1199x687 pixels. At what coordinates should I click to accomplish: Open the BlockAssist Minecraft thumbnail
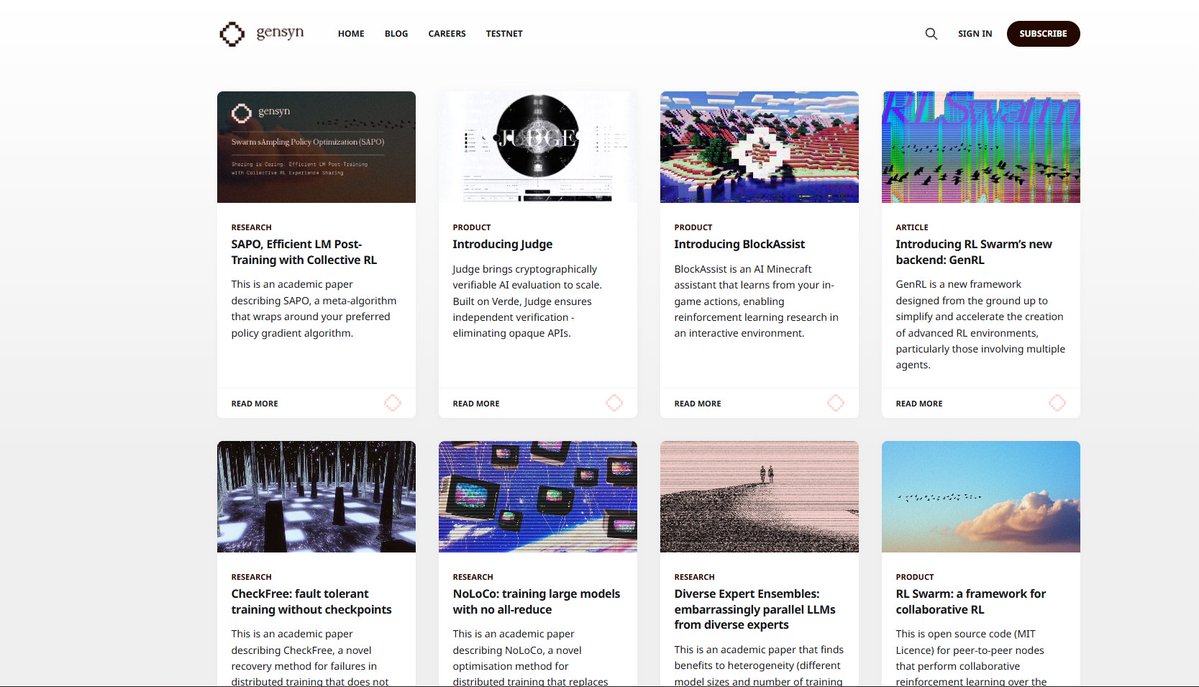(x=759, y=147)
